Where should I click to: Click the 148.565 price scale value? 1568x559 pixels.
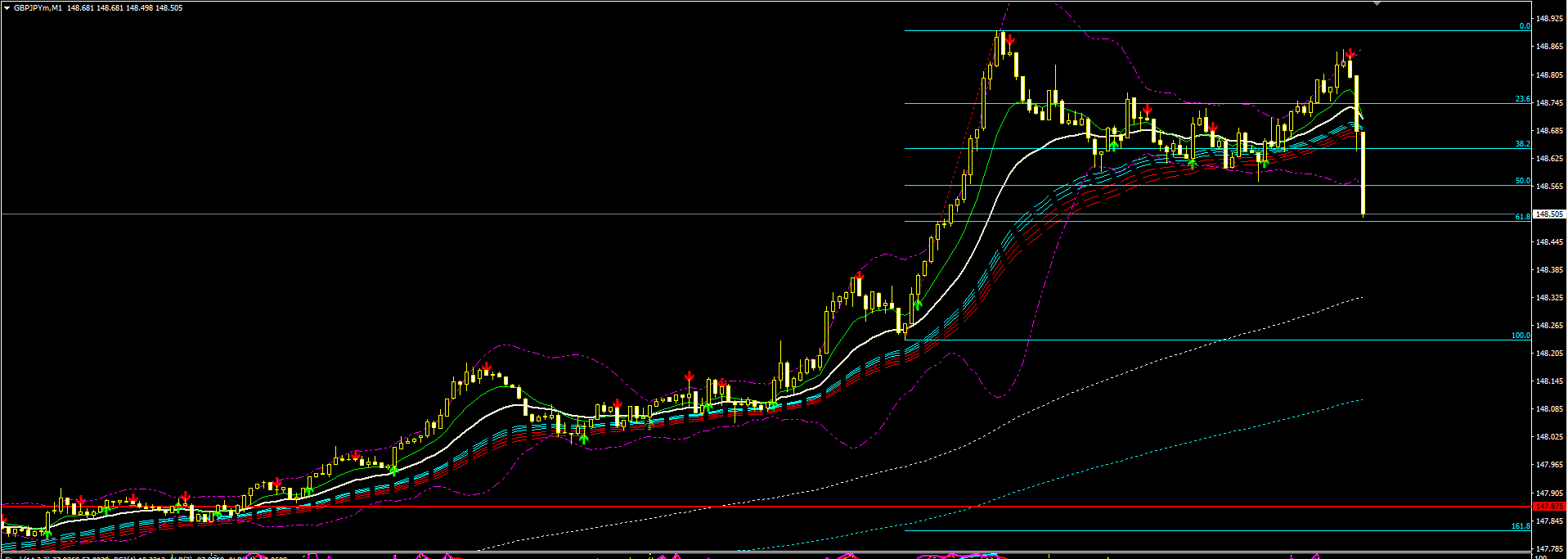click(1549, 187)
